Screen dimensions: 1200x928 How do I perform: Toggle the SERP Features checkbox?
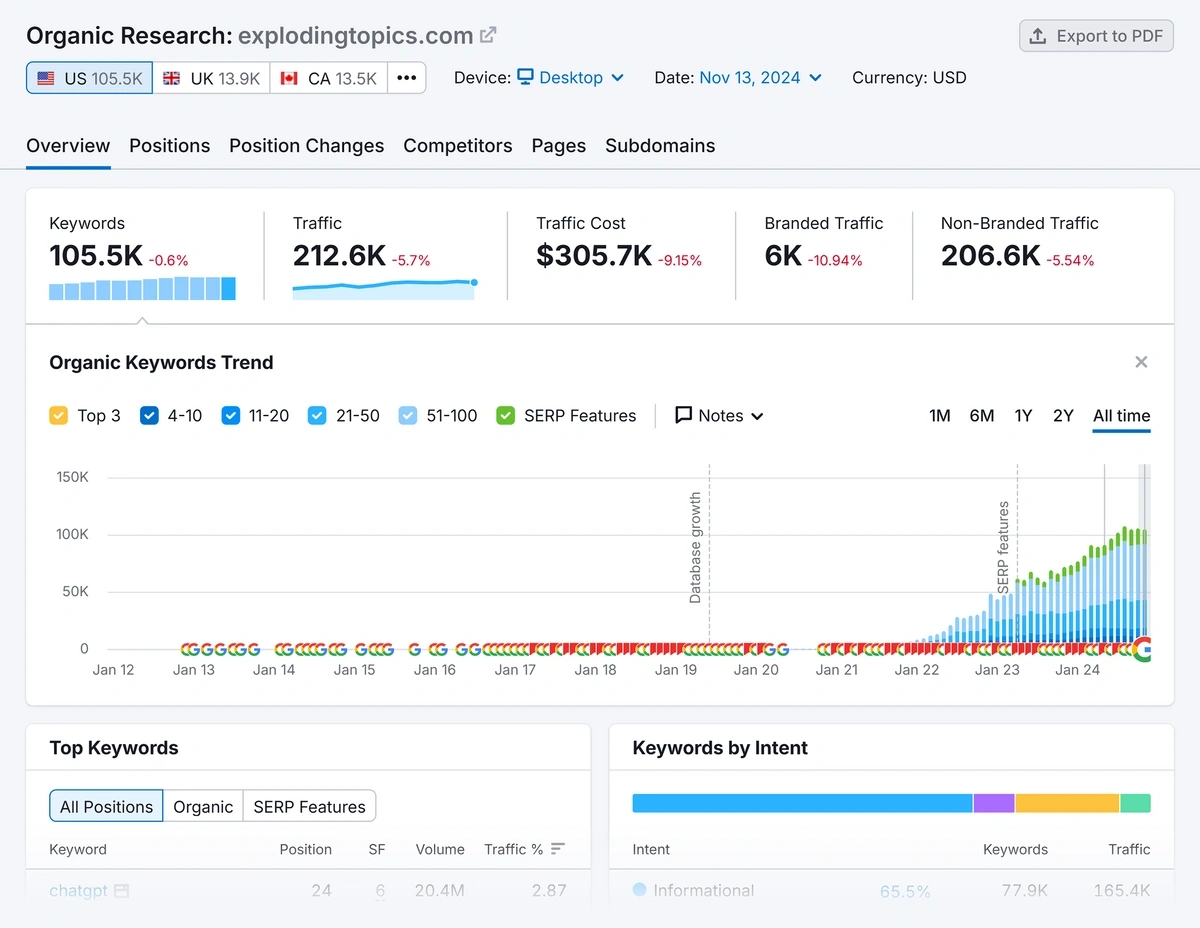tap(506, 416)
